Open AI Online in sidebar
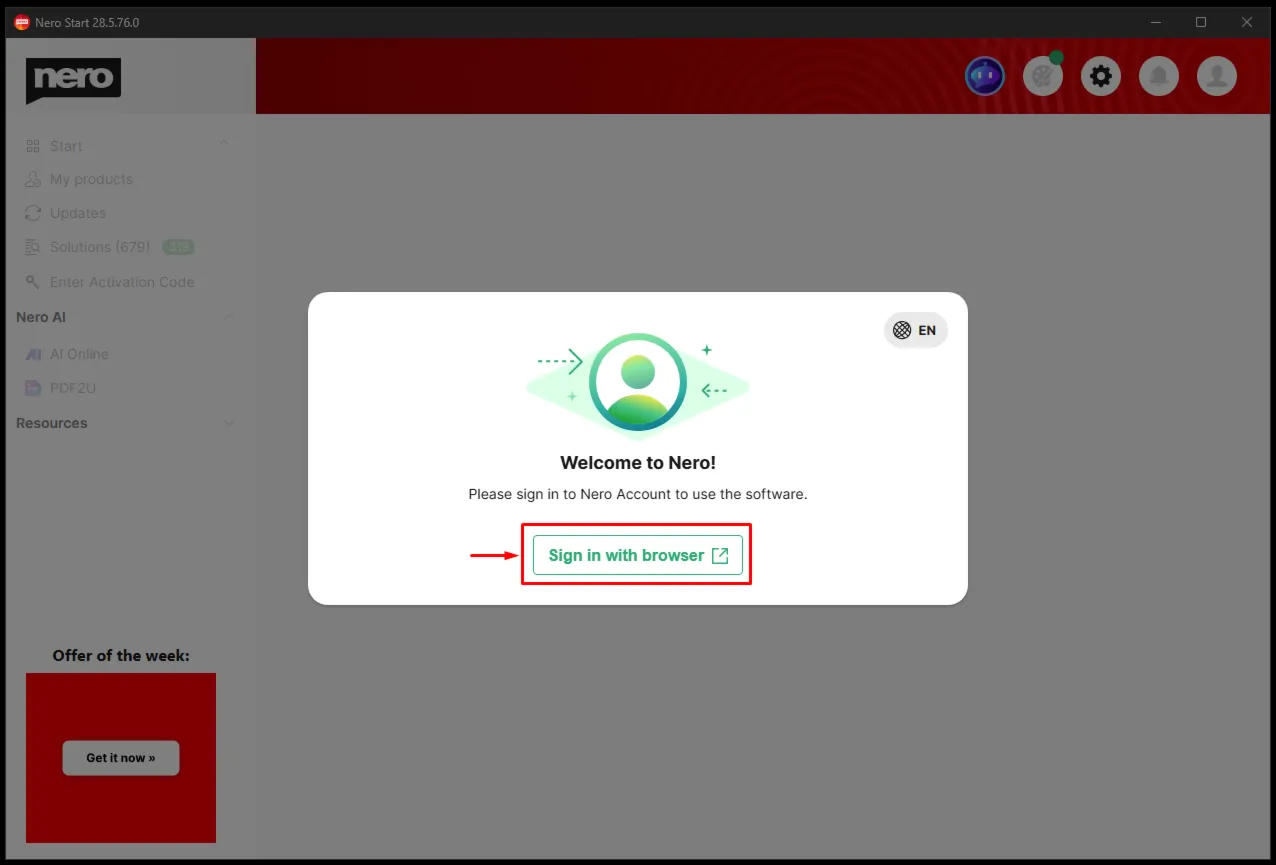The width and height of the screenshot is (1276, 865). click(79, 354)
